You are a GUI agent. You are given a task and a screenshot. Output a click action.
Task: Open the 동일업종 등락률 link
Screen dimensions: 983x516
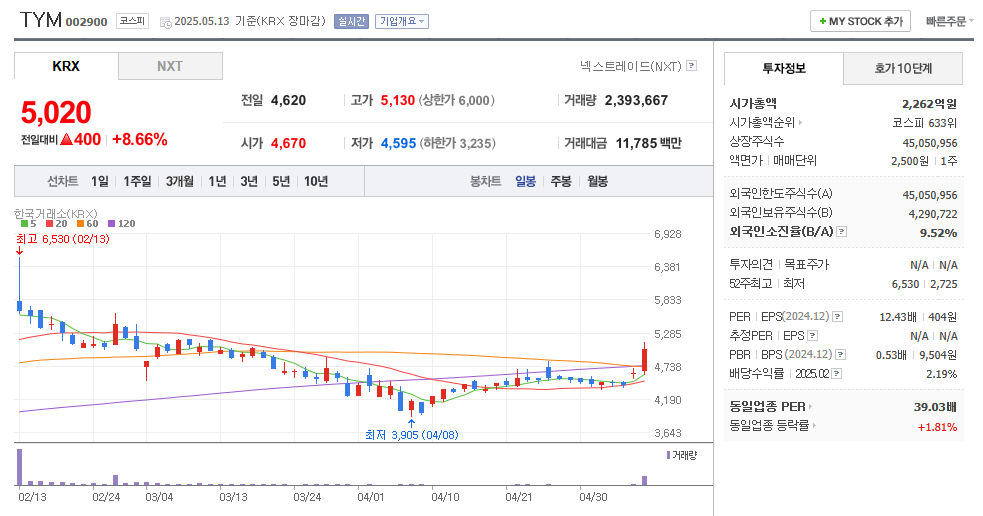[772, 426]
